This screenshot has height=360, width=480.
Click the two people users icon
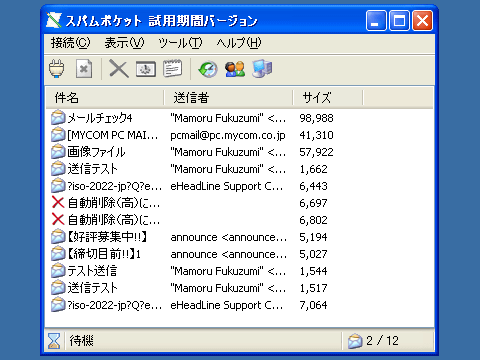pyautogui.click(x=235, y=69)
